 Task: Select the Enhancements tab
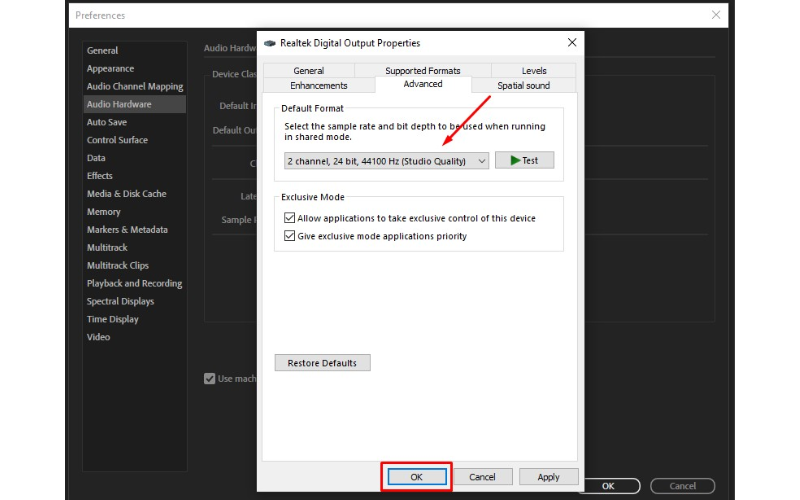[318, 85]
